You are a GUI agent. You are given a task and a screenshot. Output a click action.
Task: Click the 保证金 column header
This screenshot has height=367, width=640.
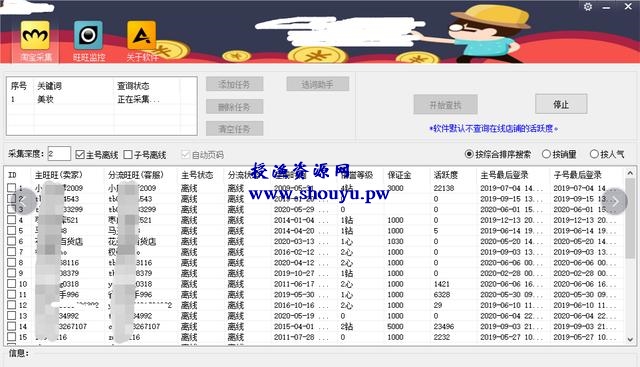click(399, 175)
